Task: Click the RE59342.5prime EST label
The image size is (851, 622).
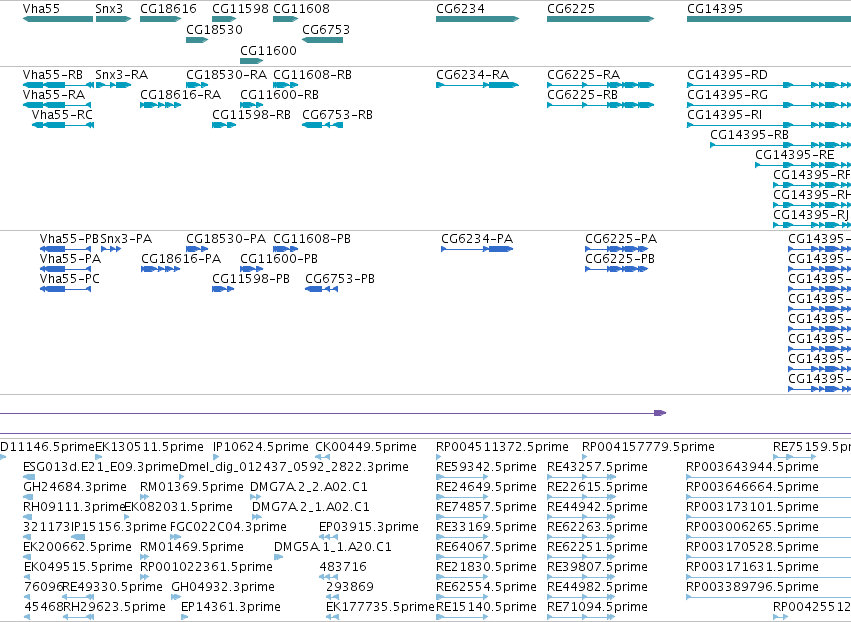Action: (x=486, y=467)
